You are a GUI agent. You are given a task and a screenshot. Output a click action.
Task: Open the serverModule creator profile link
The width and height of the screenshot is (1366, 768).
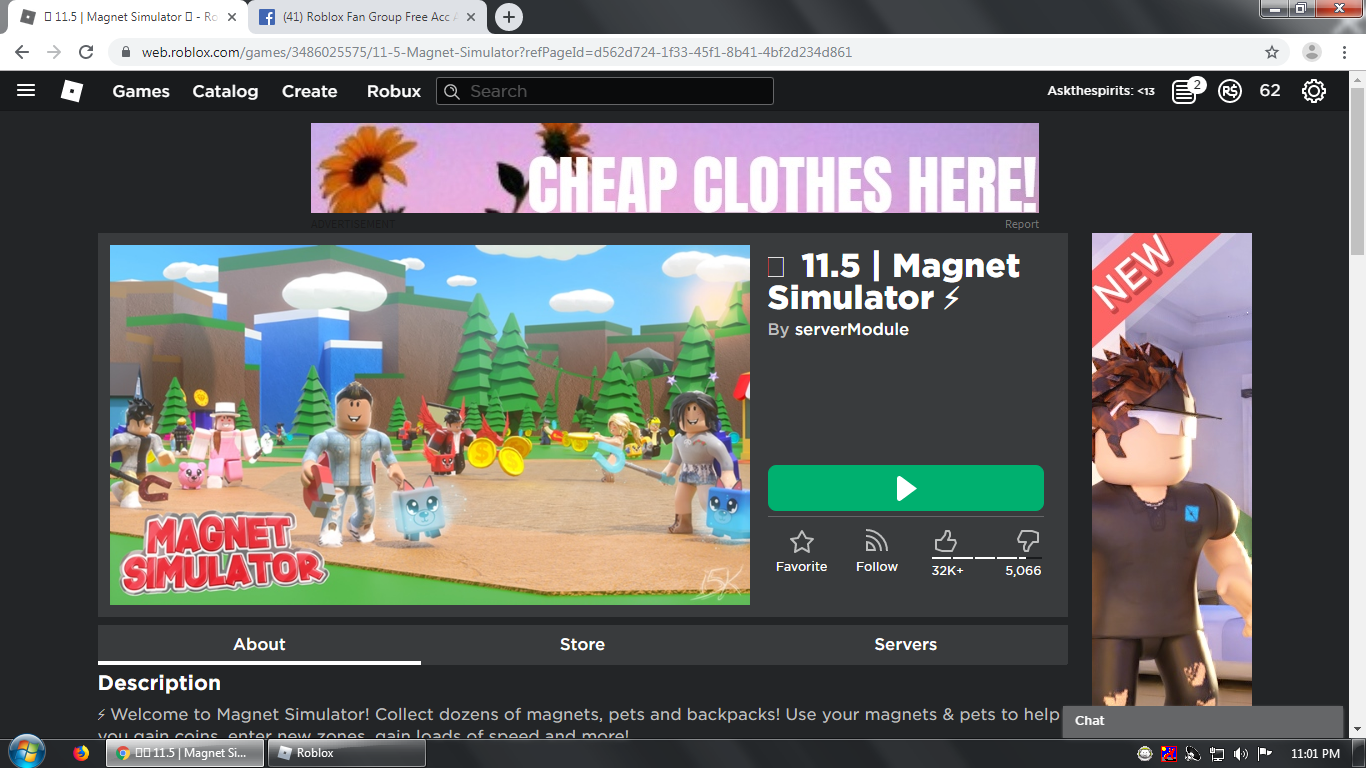(852, 330)
